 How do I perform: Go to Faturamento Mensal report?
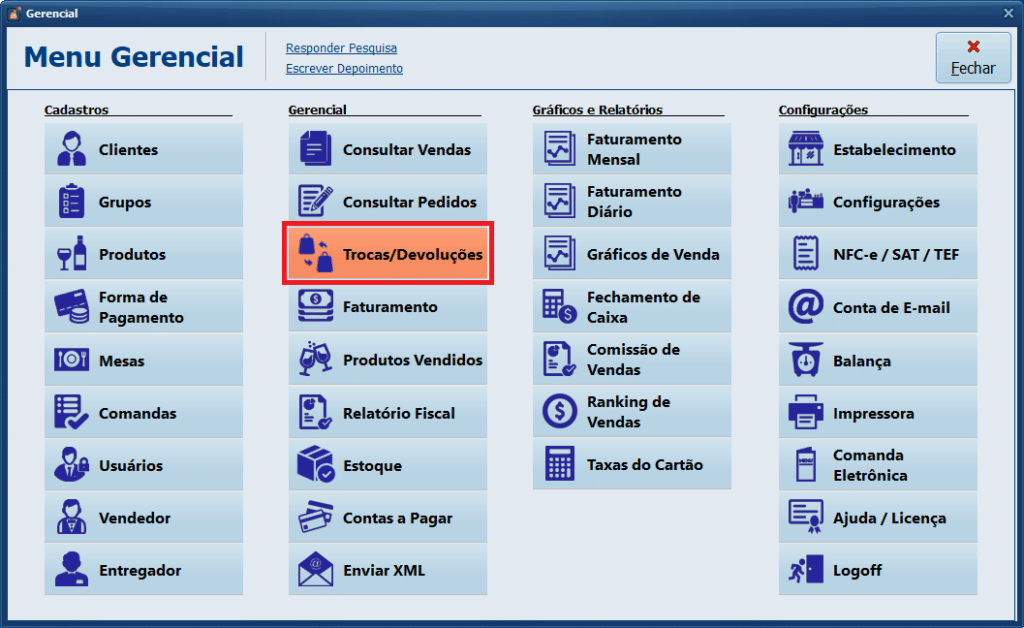pos(632,150)
